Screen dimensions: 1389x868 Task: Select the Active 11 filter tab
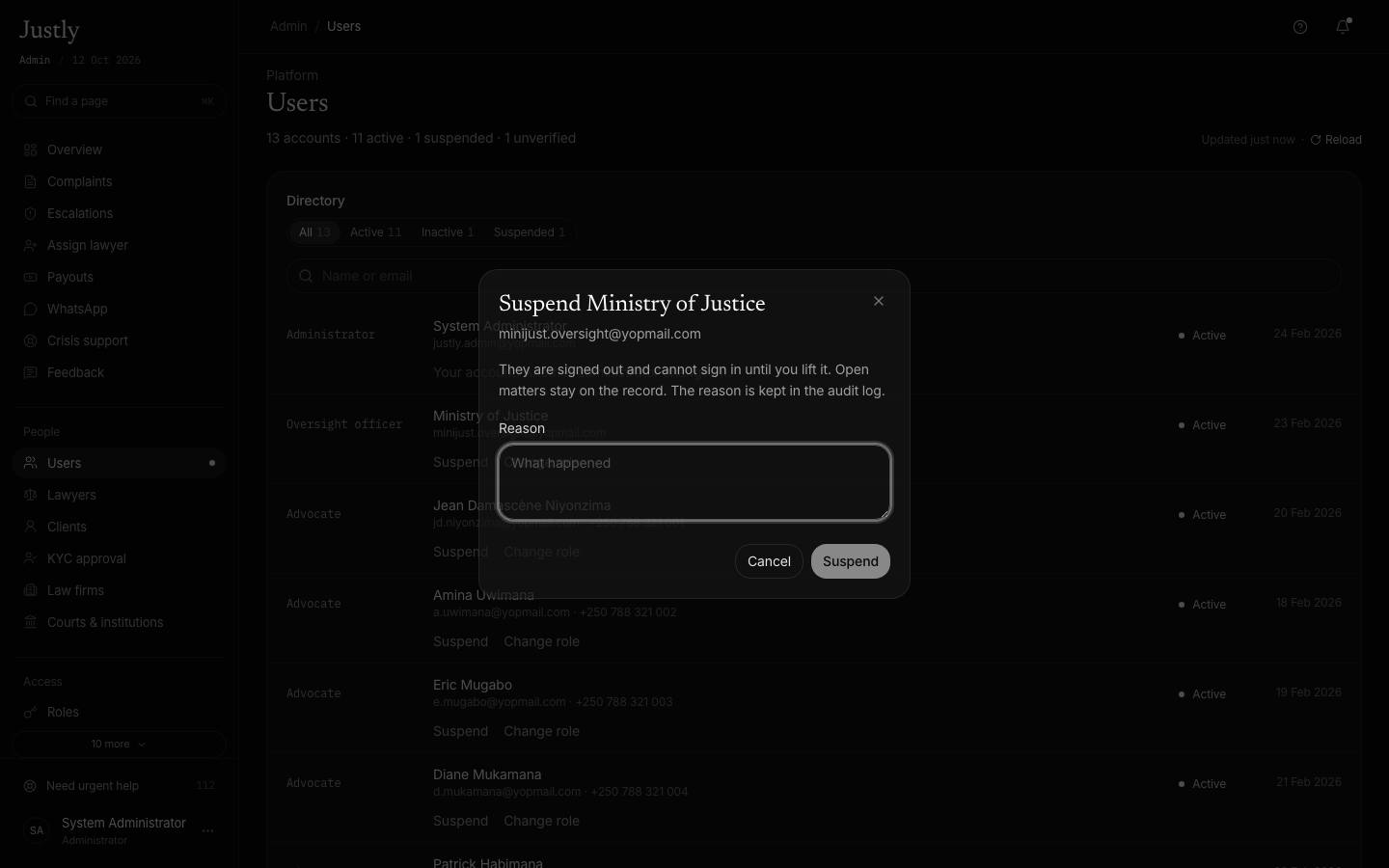pyautogui.click(x=375, y=232)
